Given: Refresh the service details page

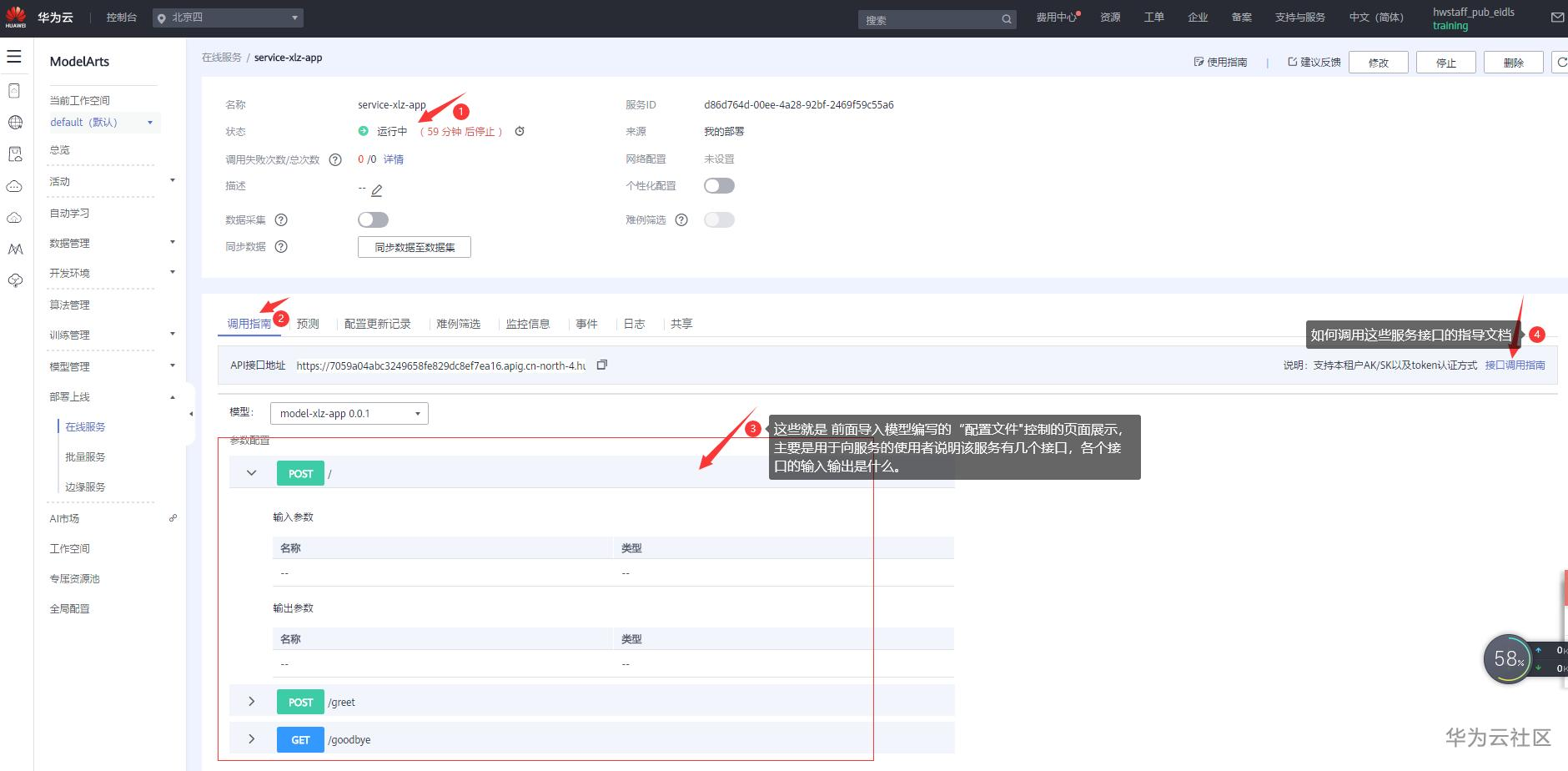Looking at the screenshot, I should (x=1561, y=63).
